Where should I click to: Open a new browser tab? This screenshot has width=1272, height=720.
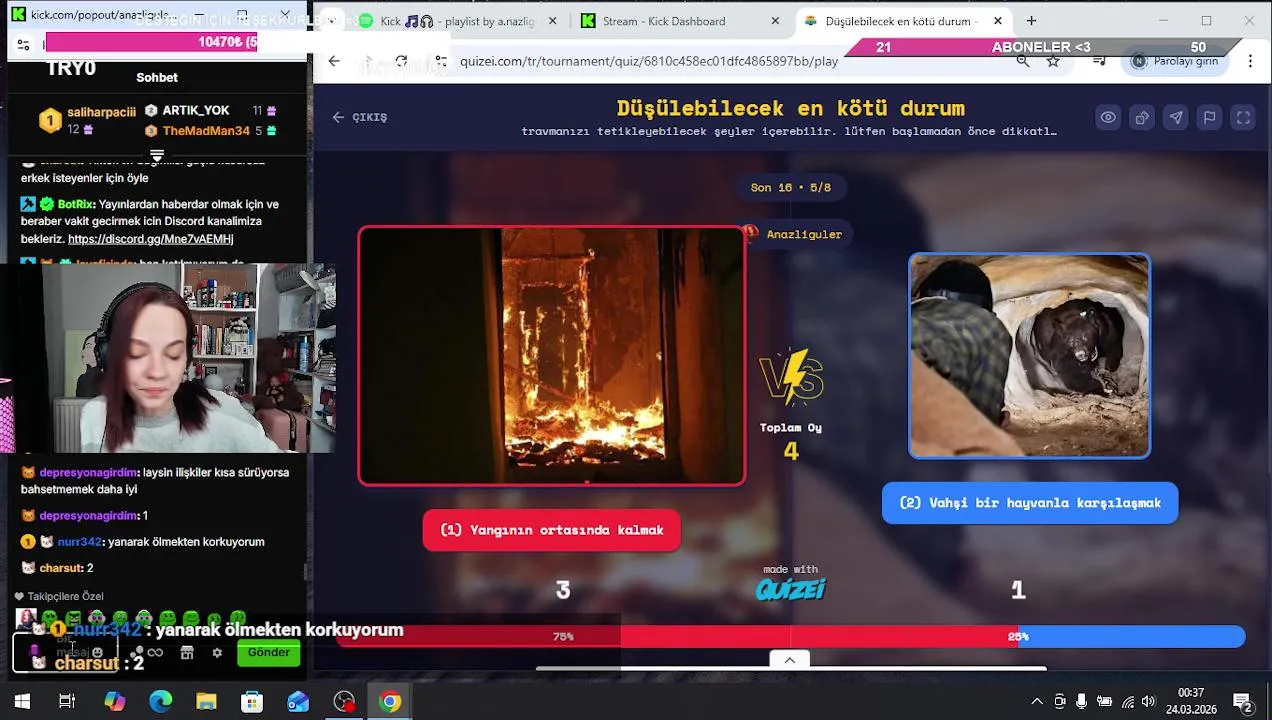point(1031,21)
